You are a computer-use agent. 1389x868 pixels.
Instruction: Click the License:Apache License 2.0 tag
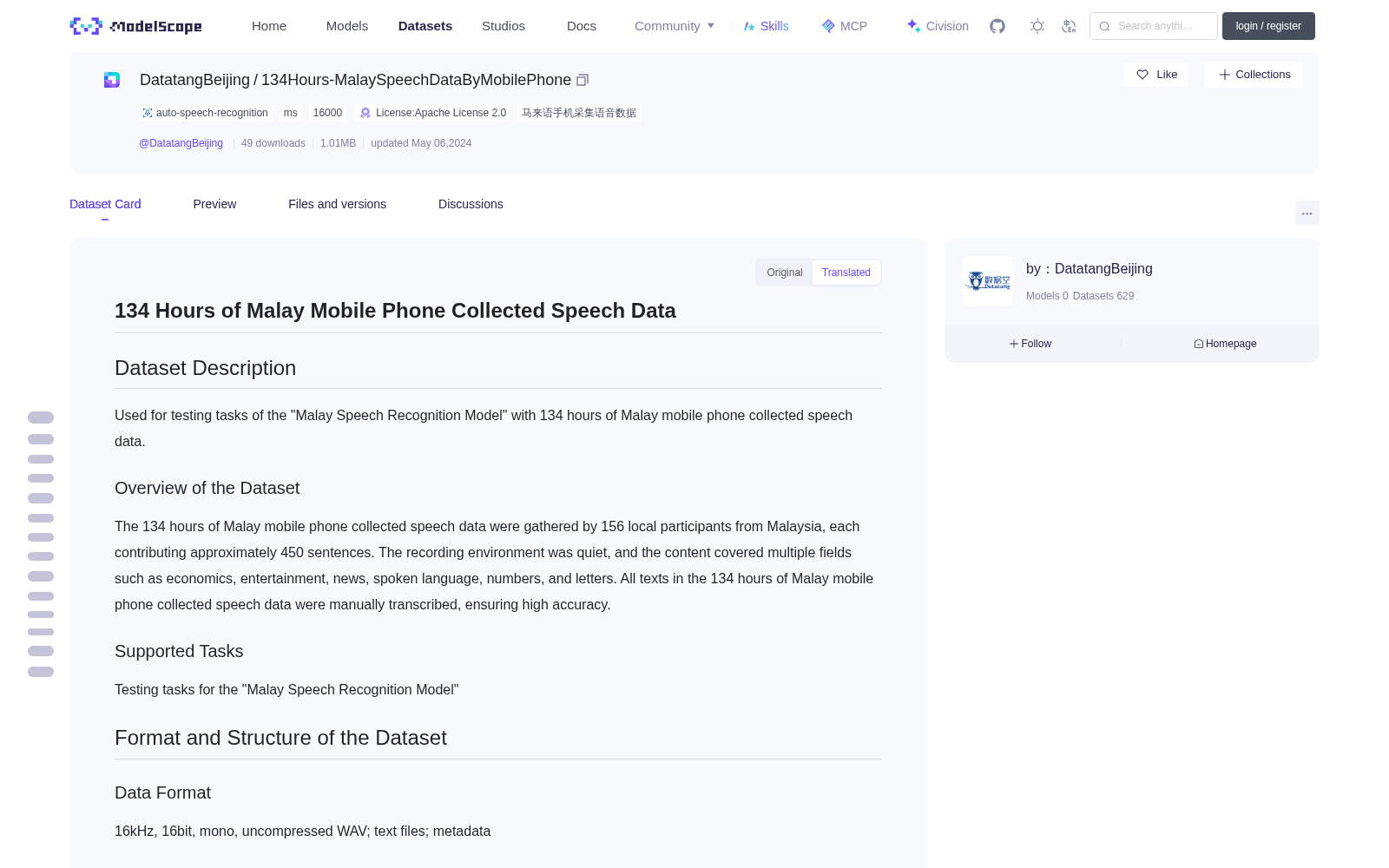pos(433,113)
